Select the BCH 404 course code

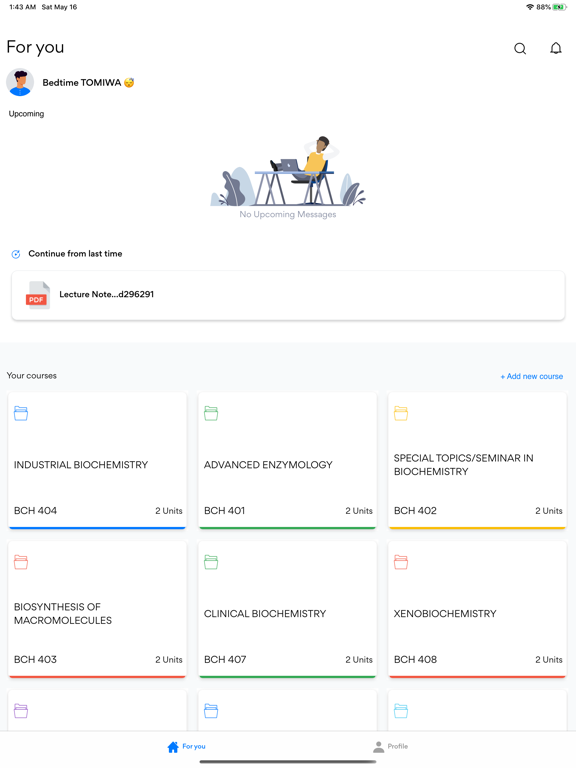click(x=35, y=511)
